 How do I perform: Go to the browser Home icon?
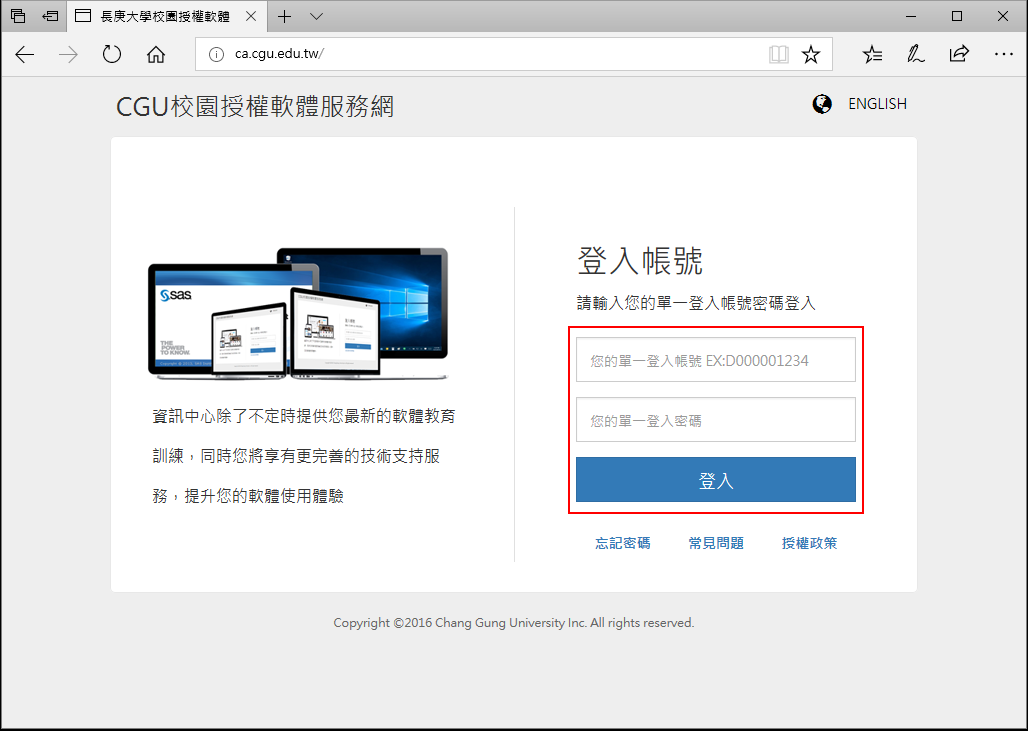point(156,55)
